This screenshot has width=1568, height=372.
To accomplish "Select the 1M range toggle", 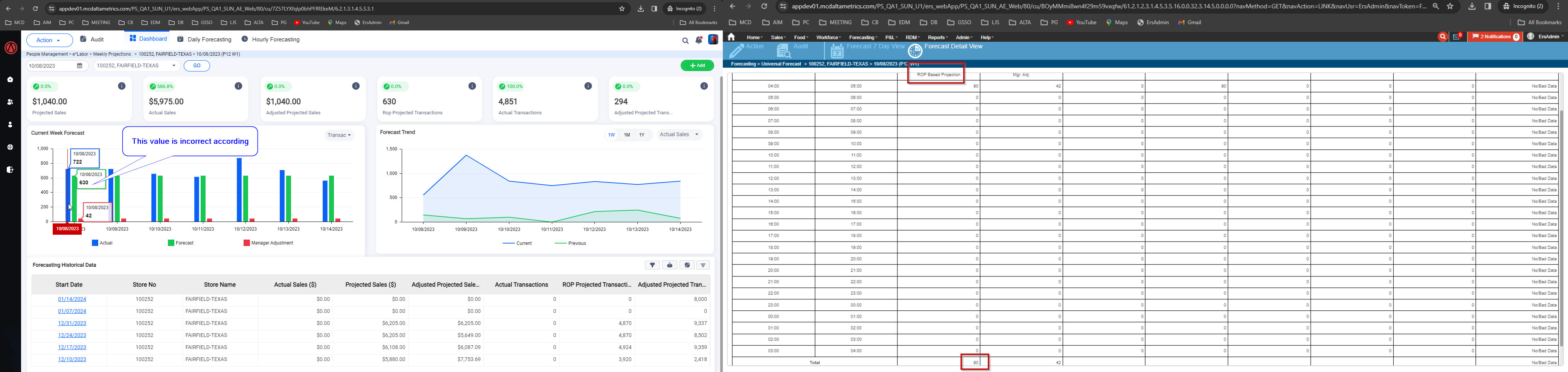I will click(x=626, y=135).
